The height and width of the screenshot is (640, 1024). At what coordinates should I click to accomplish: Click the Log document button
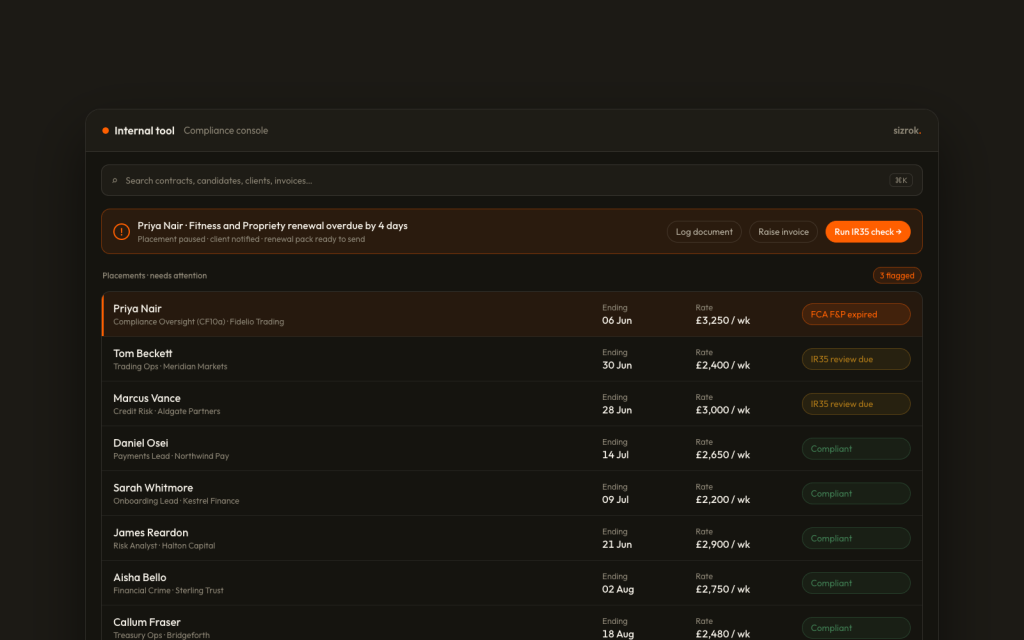(x=704, y=232)
